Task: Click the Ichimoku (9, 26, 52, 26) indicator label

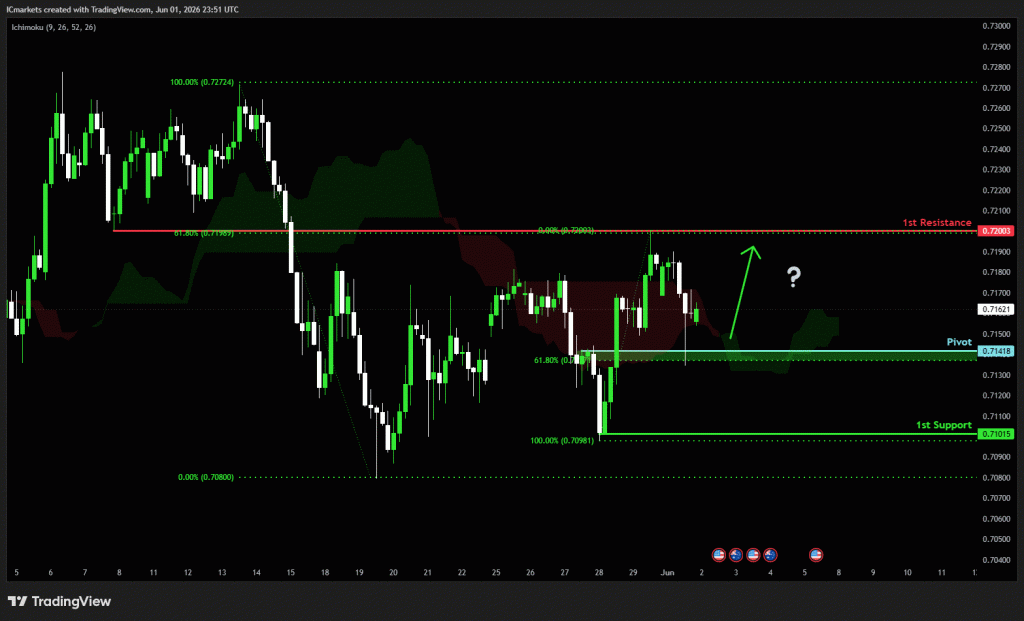Action: point(54,27)
